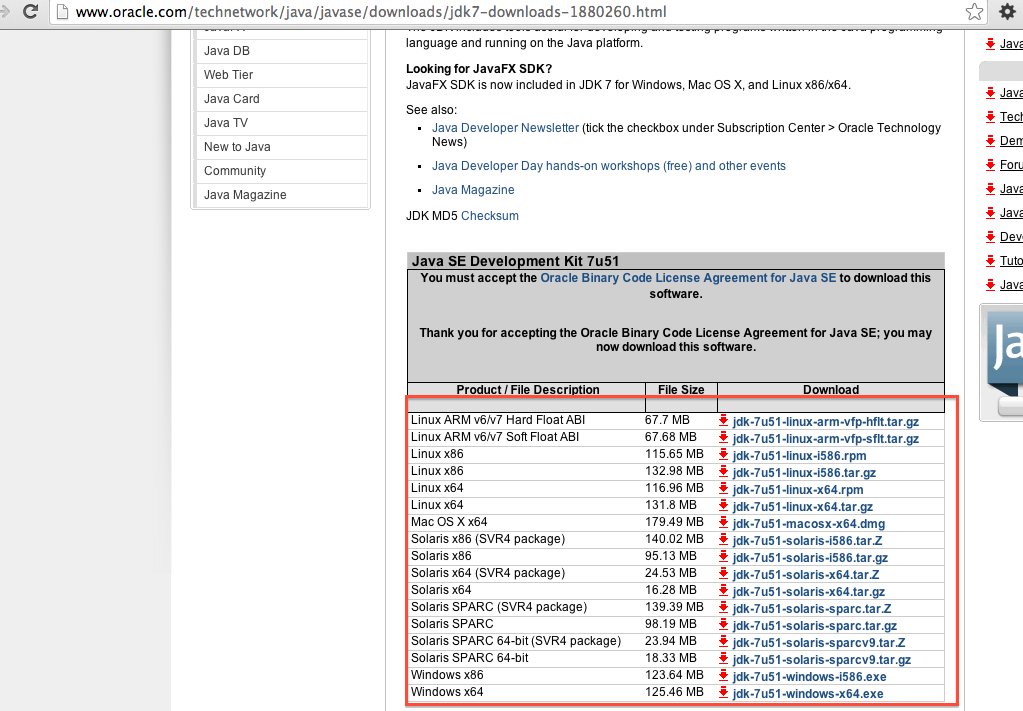Open New to Java sidebar item
The image size is (1023, 711).
click(237, 147)
